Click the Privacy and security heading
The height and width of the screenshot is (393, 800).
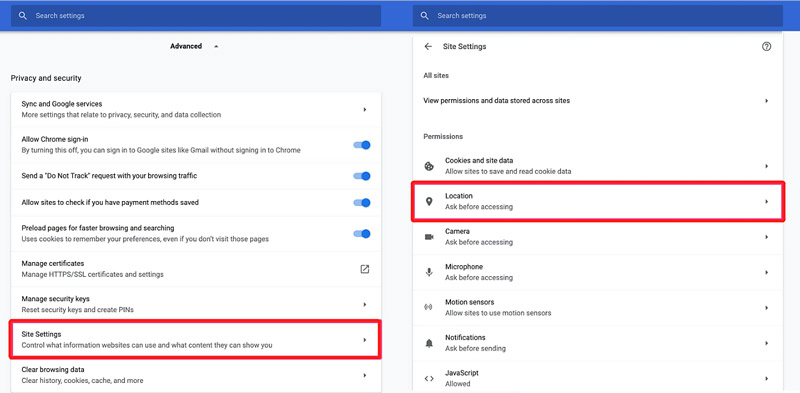[x=46, y=78]
